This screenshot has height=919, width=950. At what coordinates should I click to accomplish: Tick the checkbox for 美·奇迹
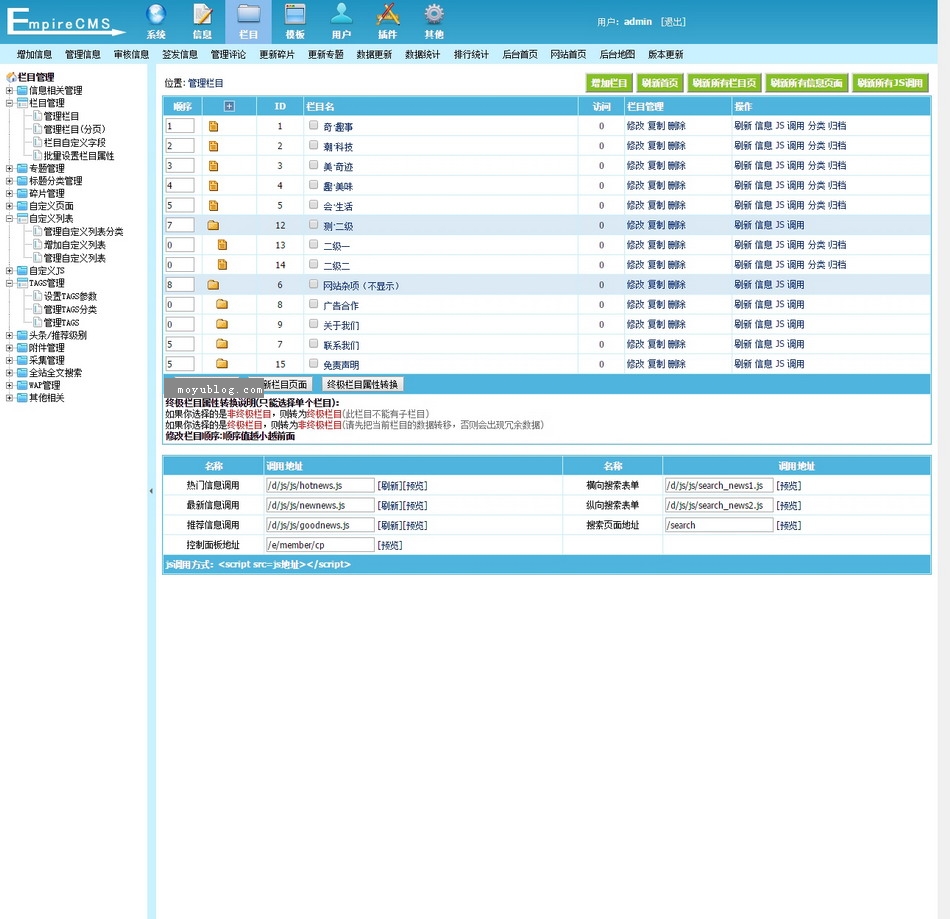[313, 165]
